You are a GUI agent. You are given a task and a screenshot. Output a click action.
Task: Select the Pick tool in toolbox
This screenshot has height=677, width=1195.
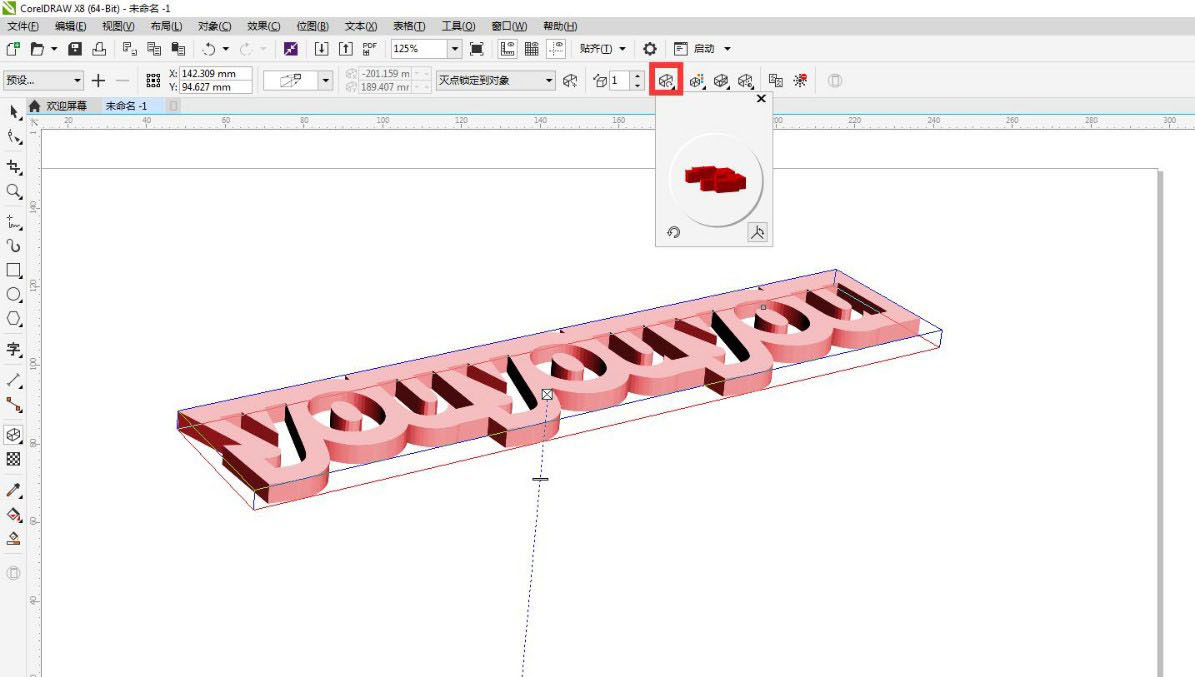[x=14, y=112]
